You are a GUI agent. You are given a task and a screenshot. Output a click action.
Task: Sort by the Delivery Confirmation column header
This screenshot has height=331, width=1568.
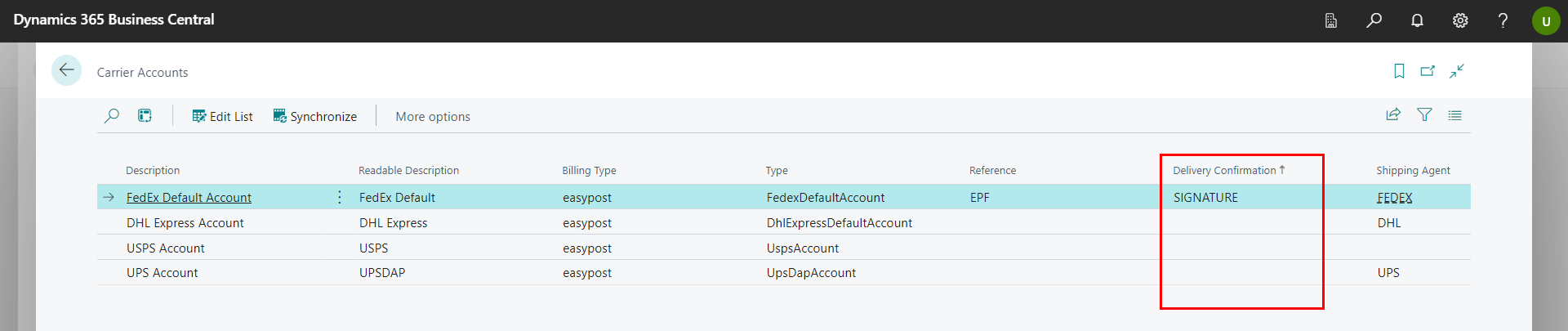click(1224, 170)
